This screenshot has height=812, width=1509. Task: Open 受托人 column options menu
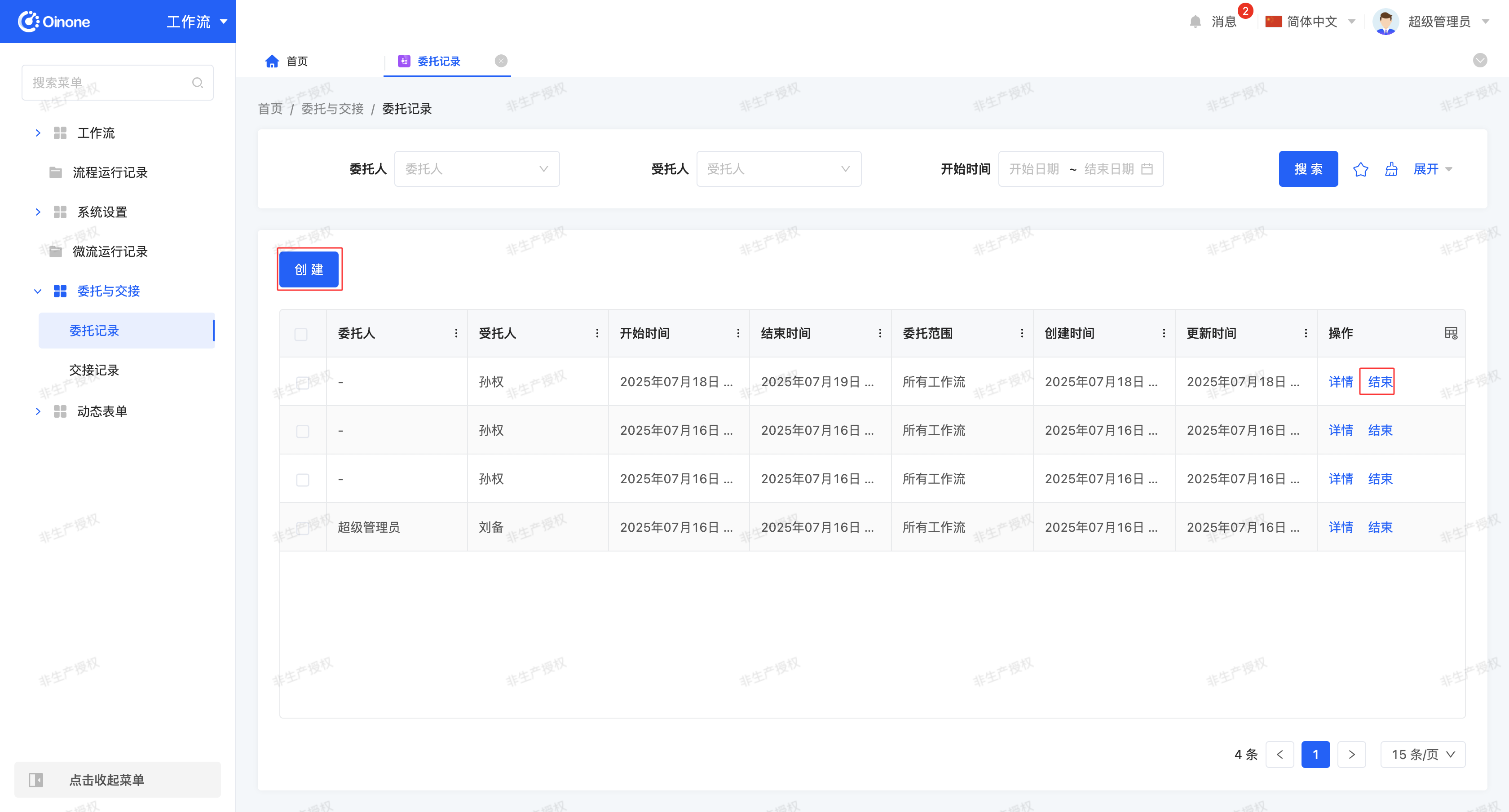[x=597, y=333]
